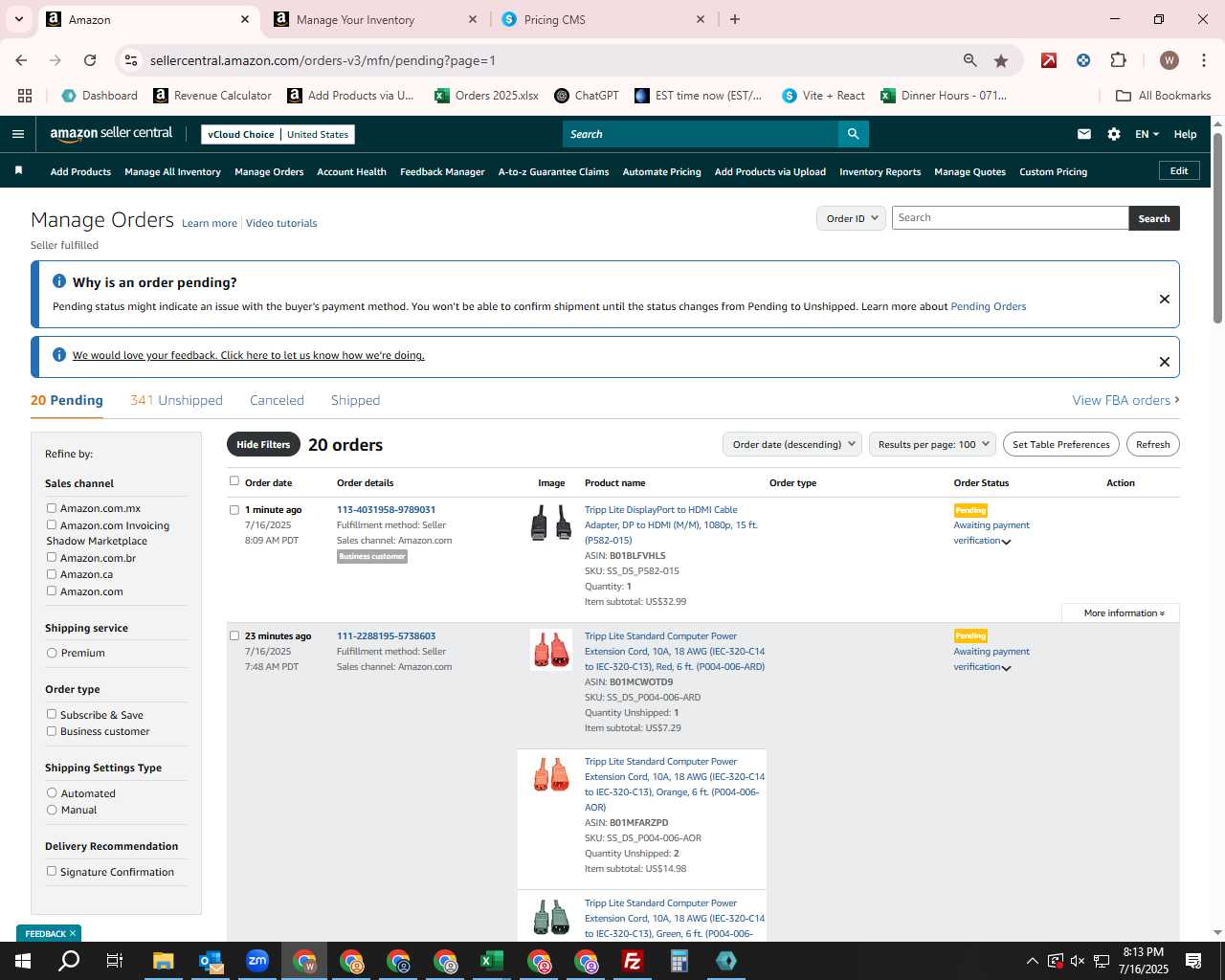This screenshot has width=1225, height=980.
Task: Click the Hide Filters button
Action: (263, 444)
